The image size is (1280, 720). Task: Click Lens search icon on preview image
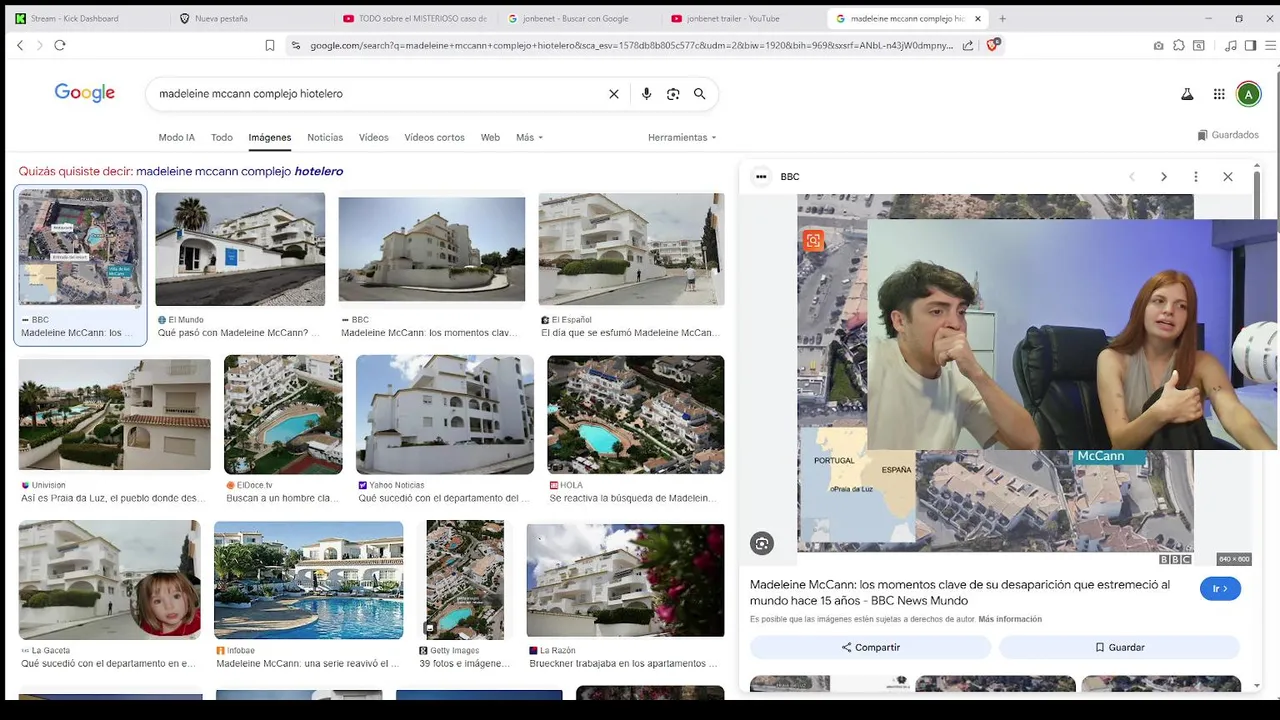pos(814,241)
